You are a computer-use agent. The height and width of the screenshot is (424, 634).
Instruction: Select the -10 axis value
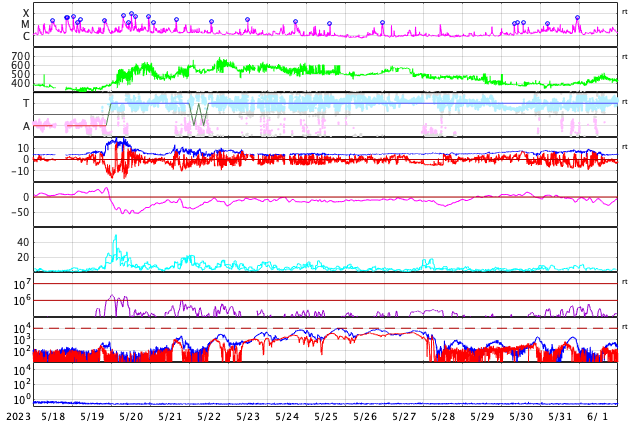click(x=20, y=171)
